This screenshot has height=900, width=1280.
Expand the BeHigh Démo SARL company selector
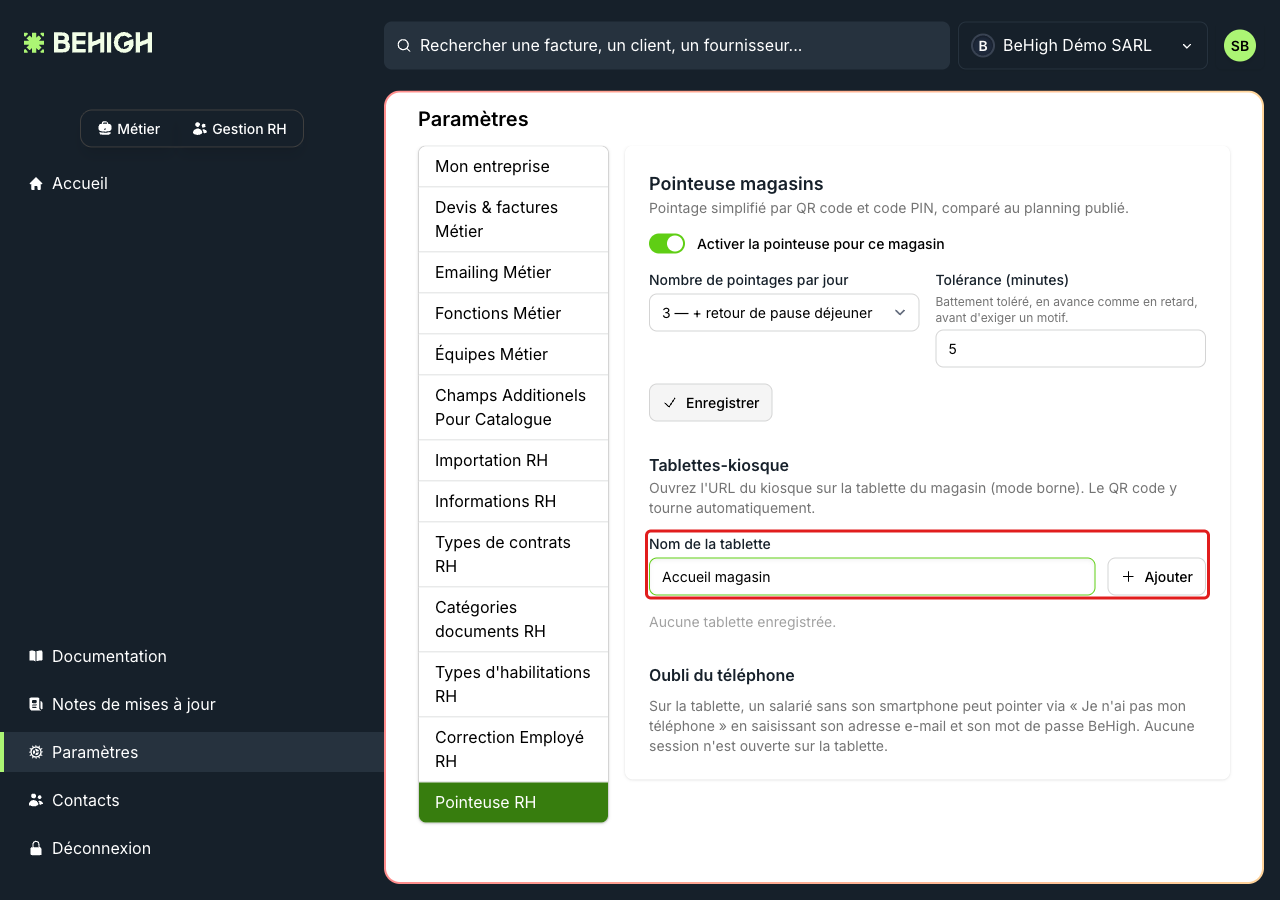pos(1083,46)
